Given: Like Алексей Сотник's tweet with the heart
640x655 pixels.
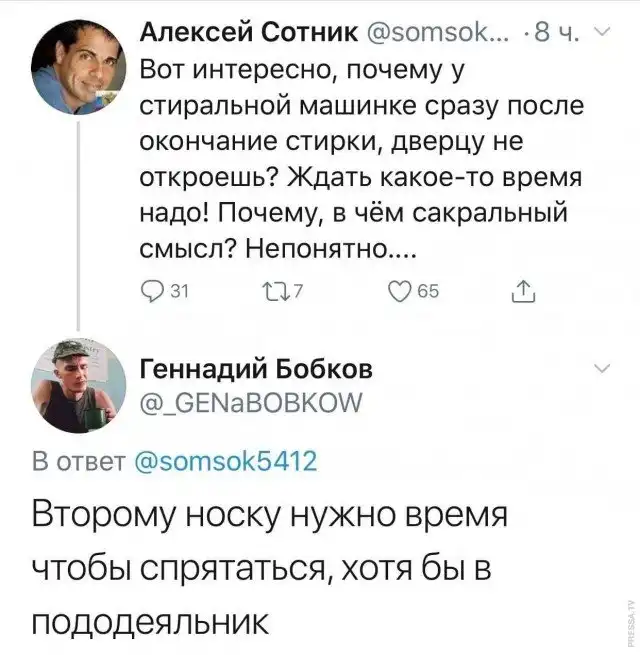Looking at the screenshot, I should [x=399, y=292].
